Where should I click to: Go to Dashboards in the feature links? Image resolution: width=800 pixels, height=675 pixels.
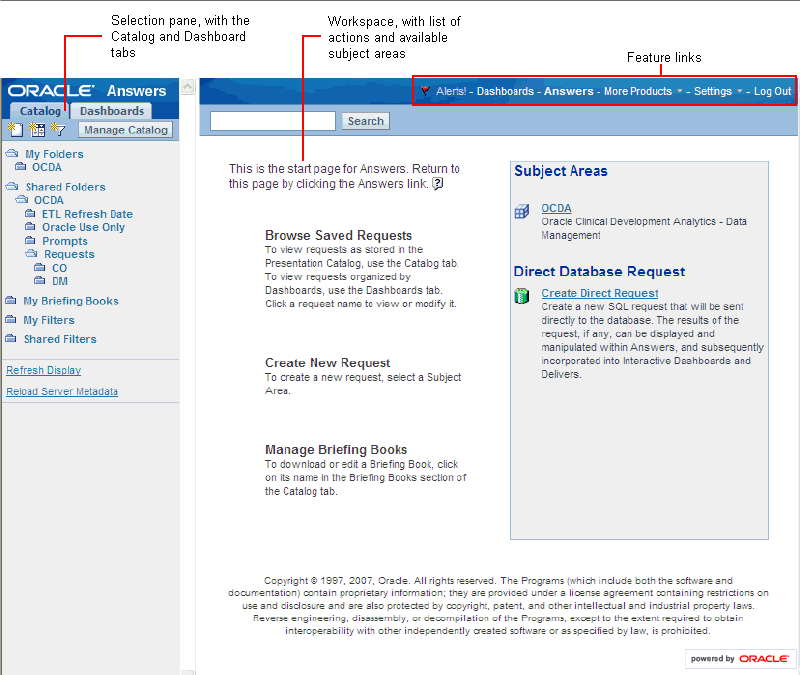click(505, 91)
